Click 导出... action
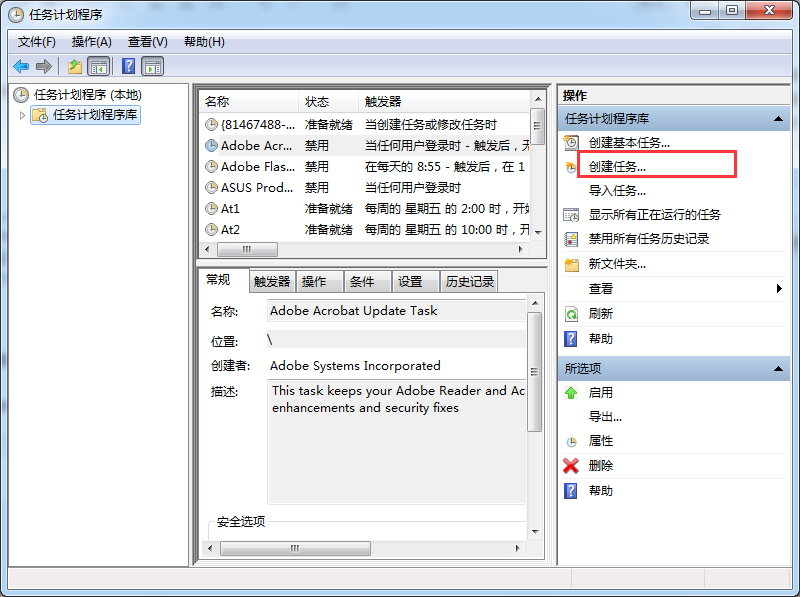This screenshot has height=597, width=800. pos(605,417)
